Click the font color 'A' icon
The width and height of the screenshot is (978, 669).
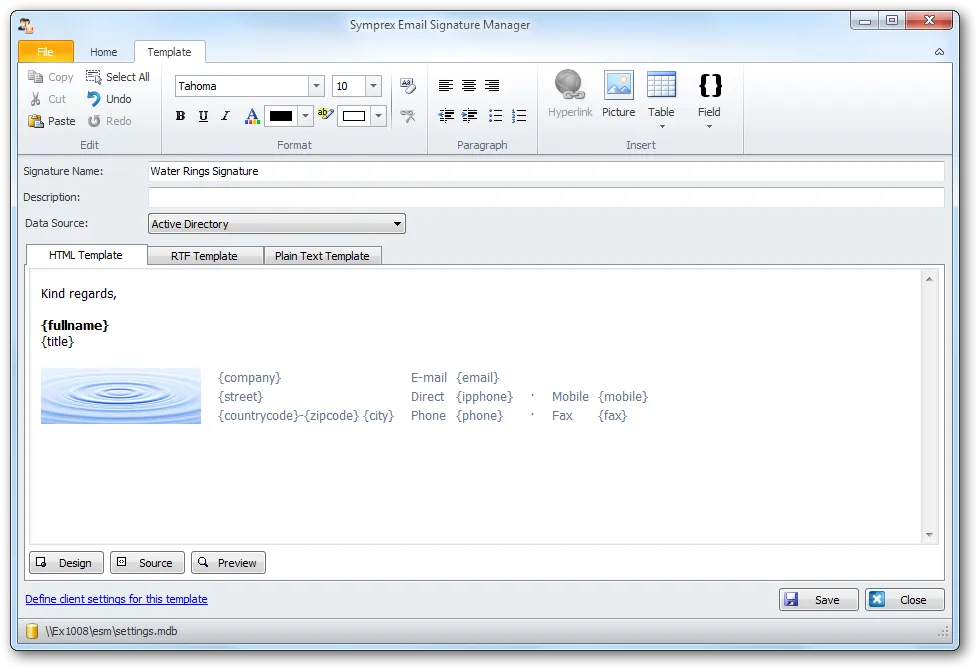(x=252, y=115)
